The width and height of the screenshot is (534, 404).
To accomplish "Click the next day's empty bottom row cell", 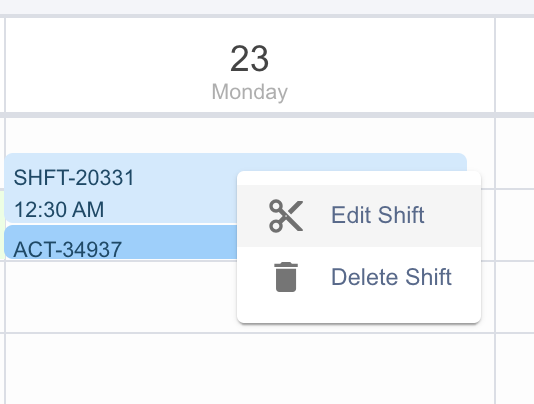I will coord(515,369).
